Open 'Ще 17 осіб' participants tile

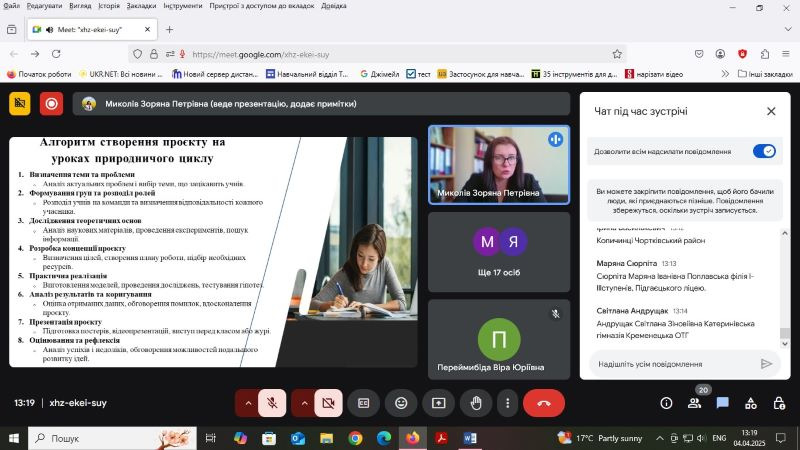click(499, 252)
